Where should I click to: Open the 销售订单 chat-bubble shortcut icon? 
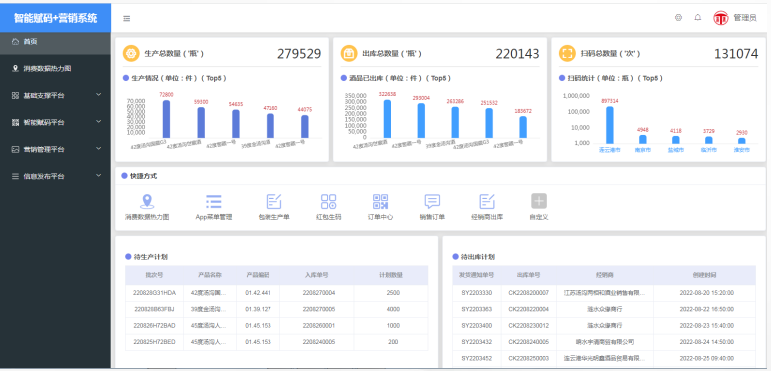pos(432,201)
